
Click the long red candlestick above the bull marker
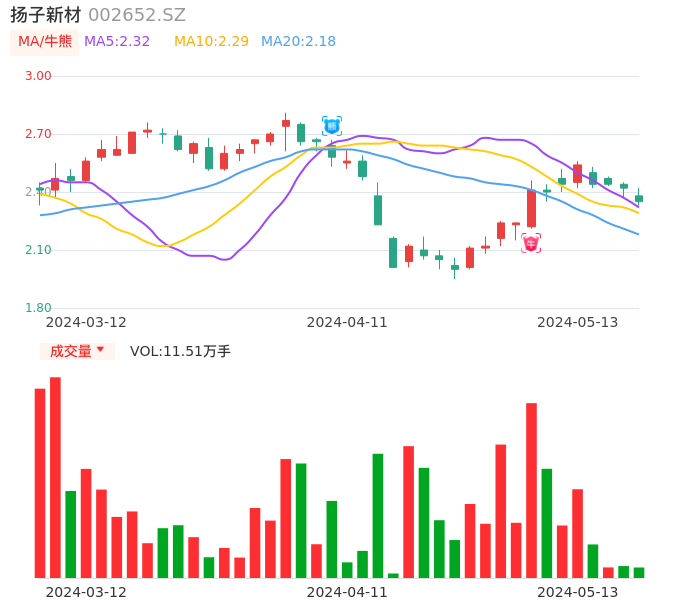(531, 209)
